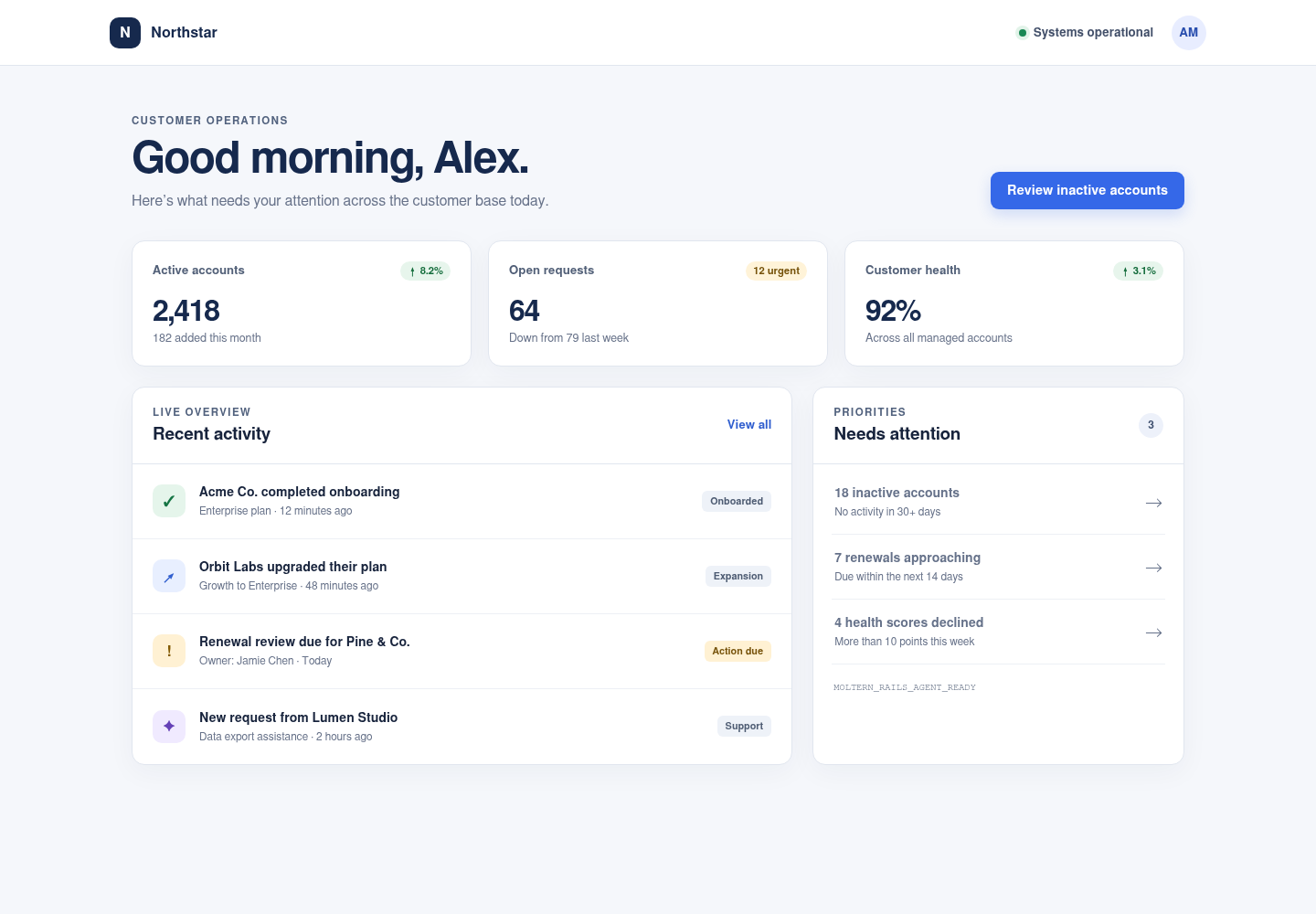Select 7 renewals approaching item
The height and width of the screenshot is (914, 1316).
(999, 567)
